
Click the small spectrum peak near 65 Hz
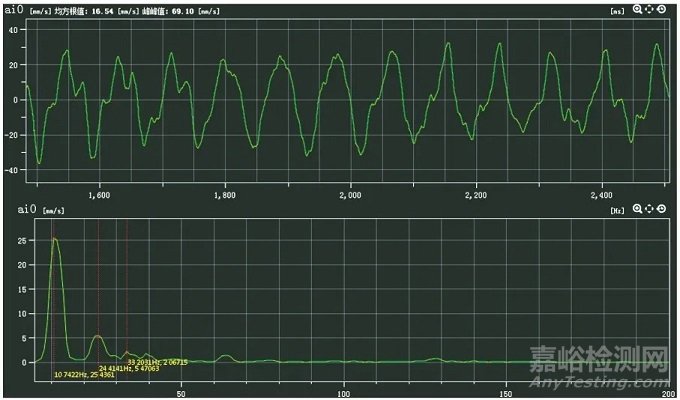(x=227, y=356)
